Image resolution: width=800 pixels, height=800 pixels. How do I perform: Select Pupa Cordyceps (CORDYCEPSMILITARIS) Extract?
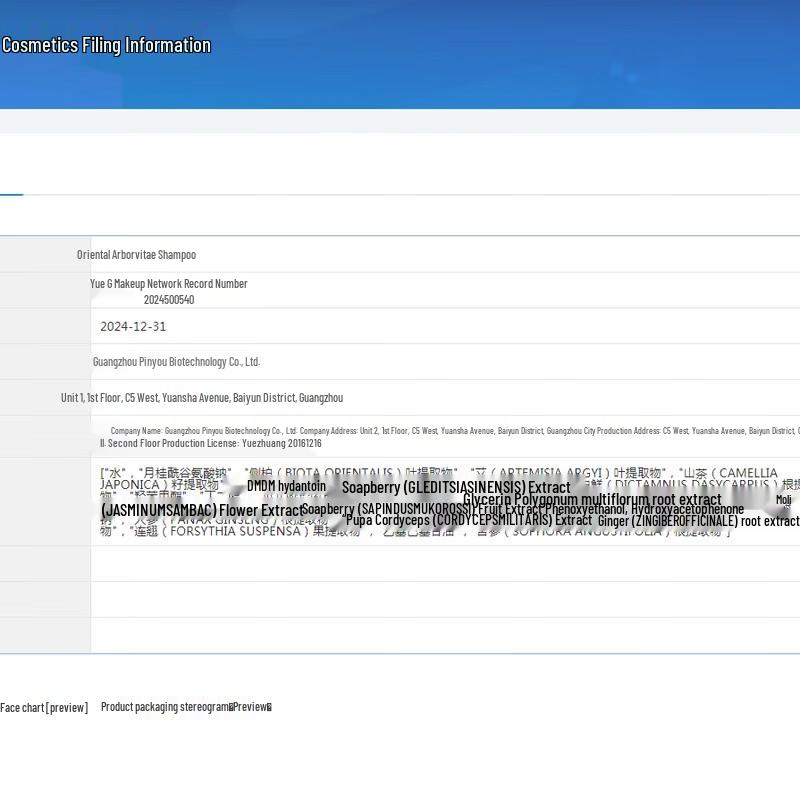(x=469, y=520)
